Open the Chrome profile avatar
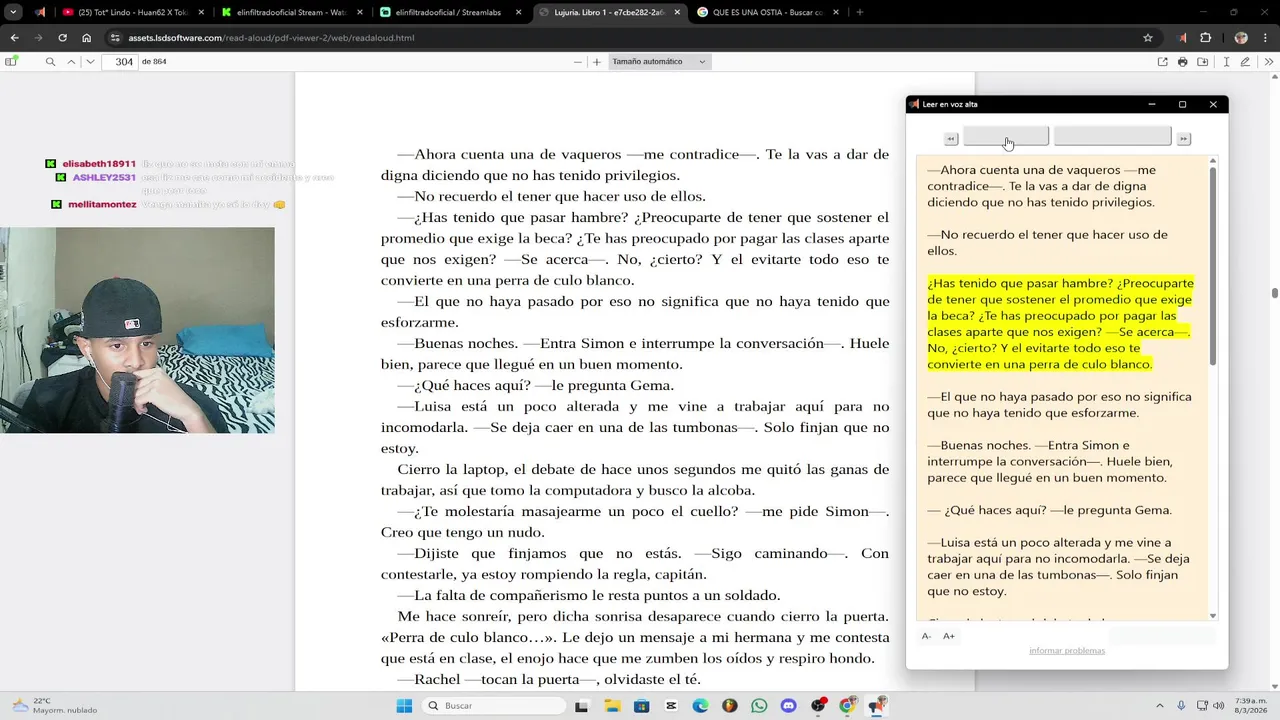Screen dimensions: 1280x720 (x=1241, y=38)
